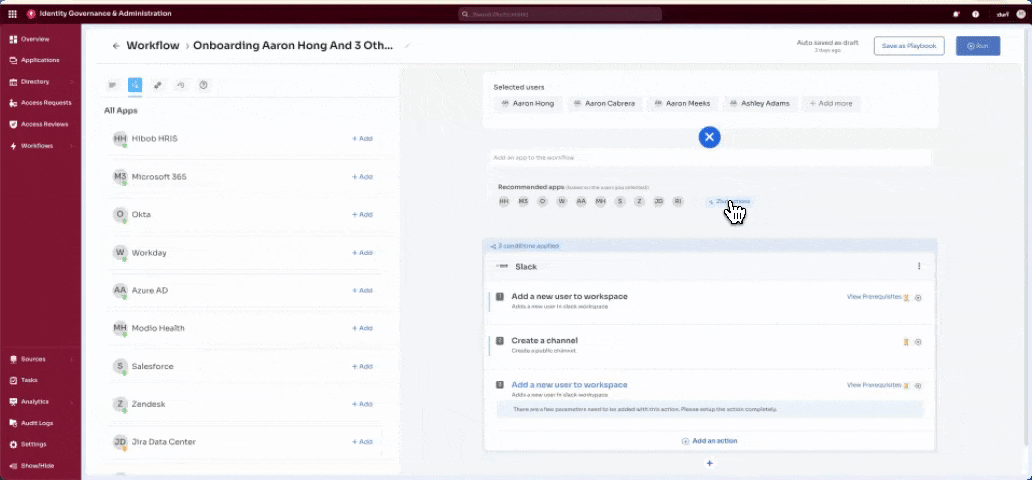Screen dimensions: 1032x480
Task: Go back using the workflow back arrow
Action: coord(116,46)
